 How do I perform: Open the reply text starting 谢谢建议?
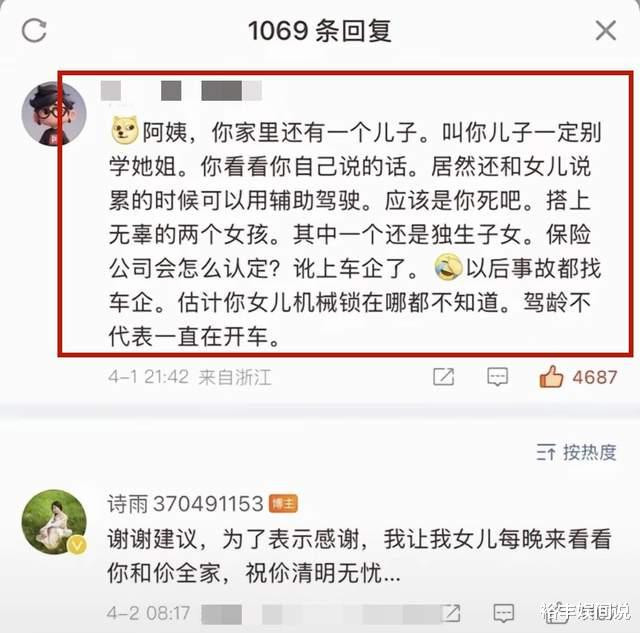pyautogui.click(x=359, y=555)
